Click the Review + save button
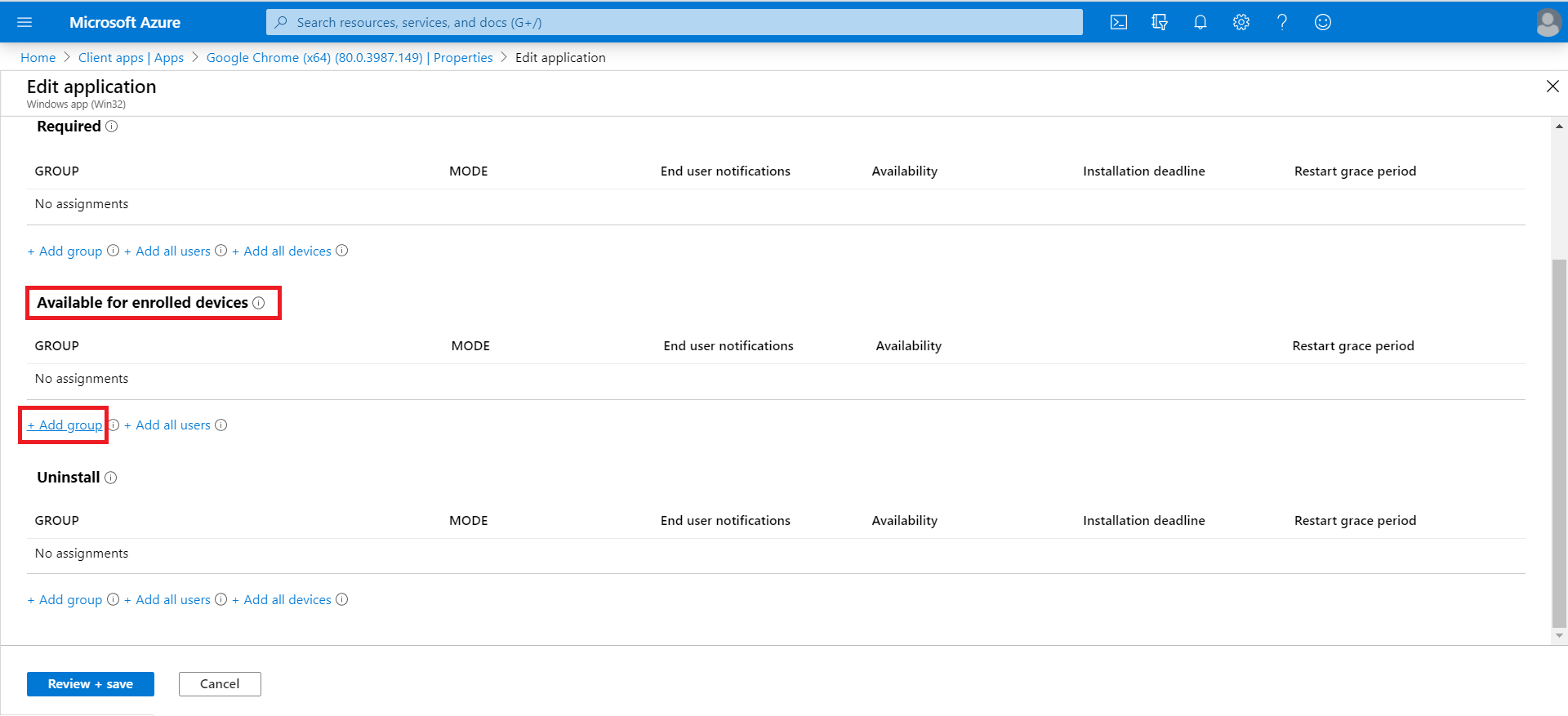1568x716 pixels. point(91,684)
